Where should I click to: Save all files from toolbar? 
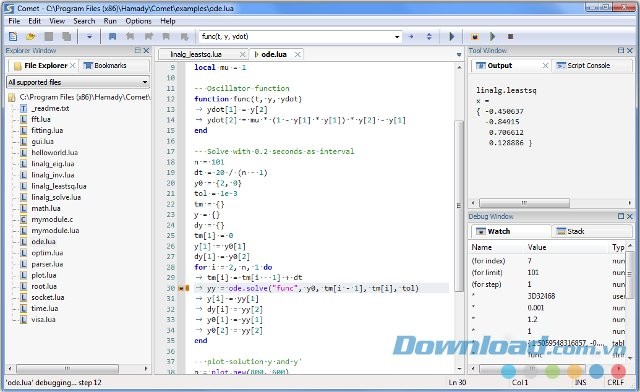point(66,37)
